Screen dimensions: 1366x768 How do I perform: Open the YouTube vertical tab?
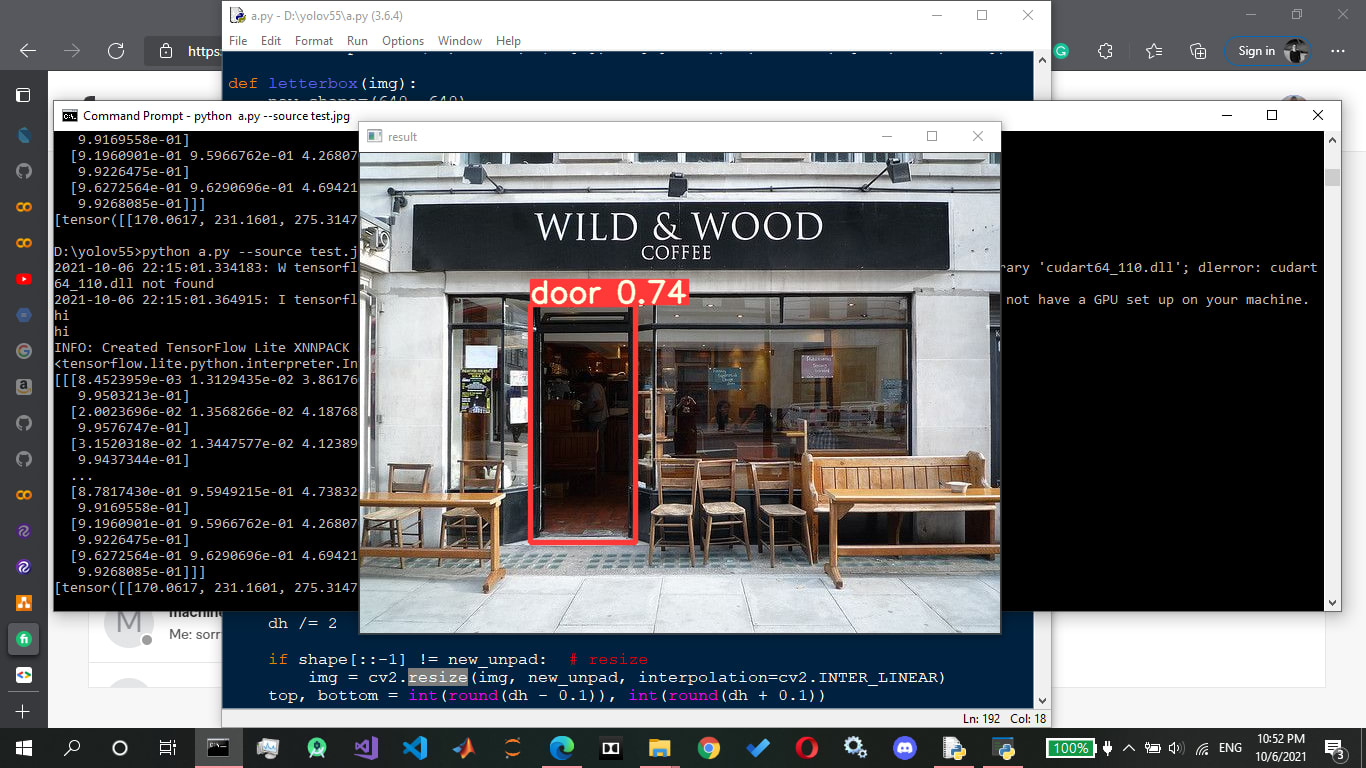point(23,279)
